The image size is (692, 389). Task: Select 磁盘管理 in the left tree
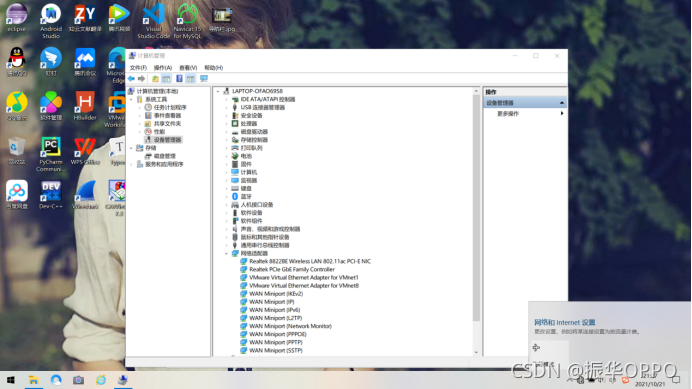[165, 156]
